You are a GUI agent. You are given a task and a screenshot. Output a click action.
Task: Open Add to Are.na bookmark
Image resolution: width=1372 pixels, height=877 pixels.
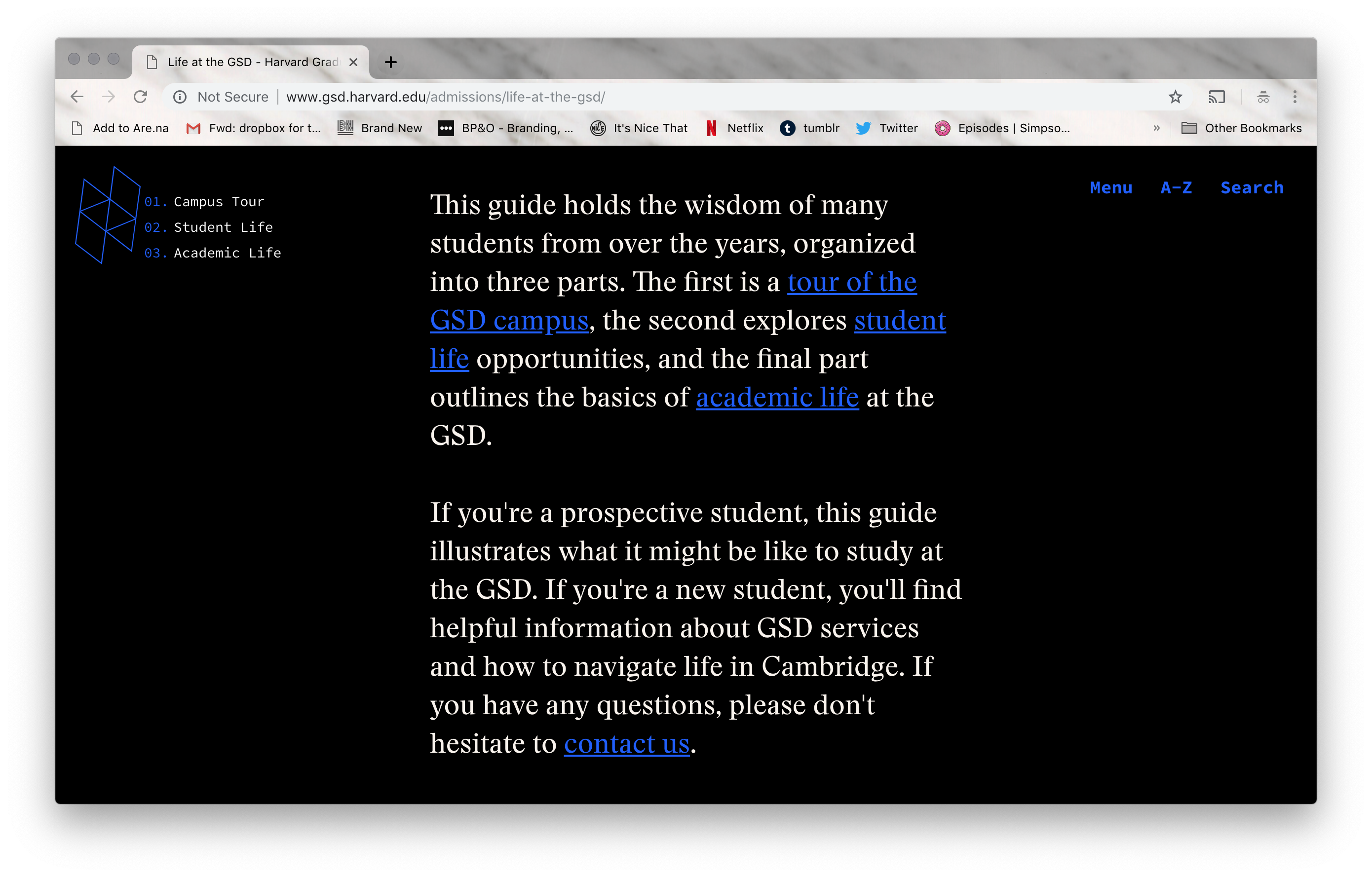pyautogui.click(x=120, y=128)
